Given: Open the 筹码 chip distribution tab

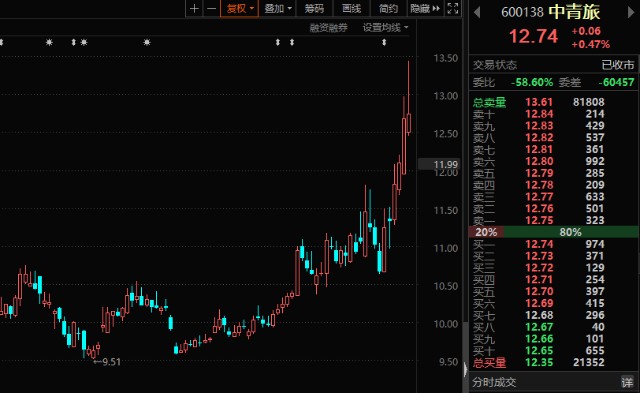Looking at the screenshot, I should click(314, 8).
